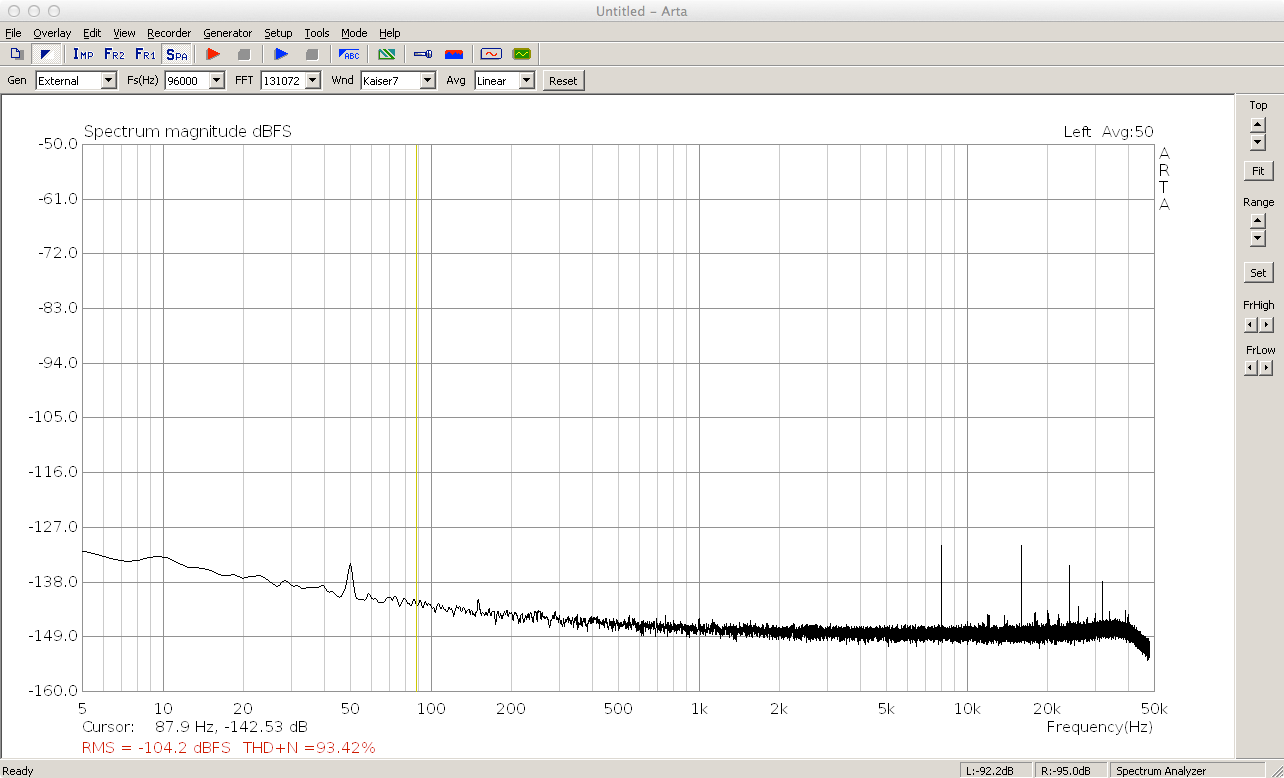
Task: Click the Cursor 87.9 Hz readout text
Action: [x=195, y=726]
